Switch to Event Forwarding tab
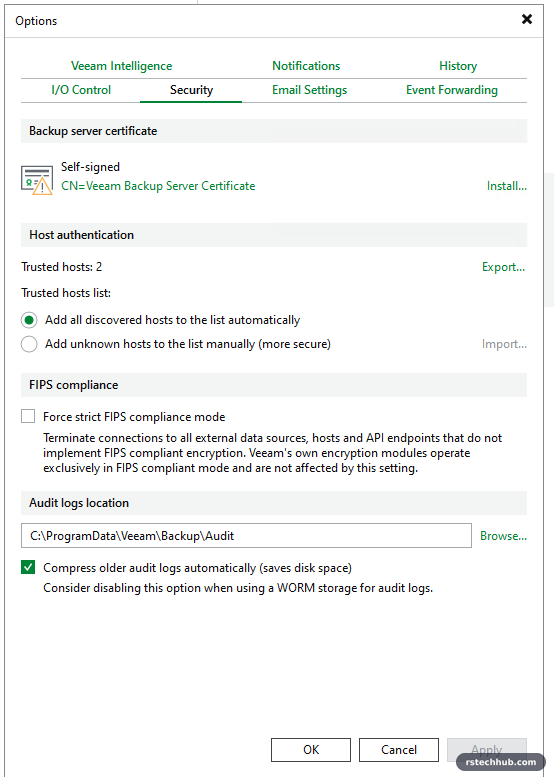Image resolution: width=554 pixels, height=777 pixels. coord(451,90)
